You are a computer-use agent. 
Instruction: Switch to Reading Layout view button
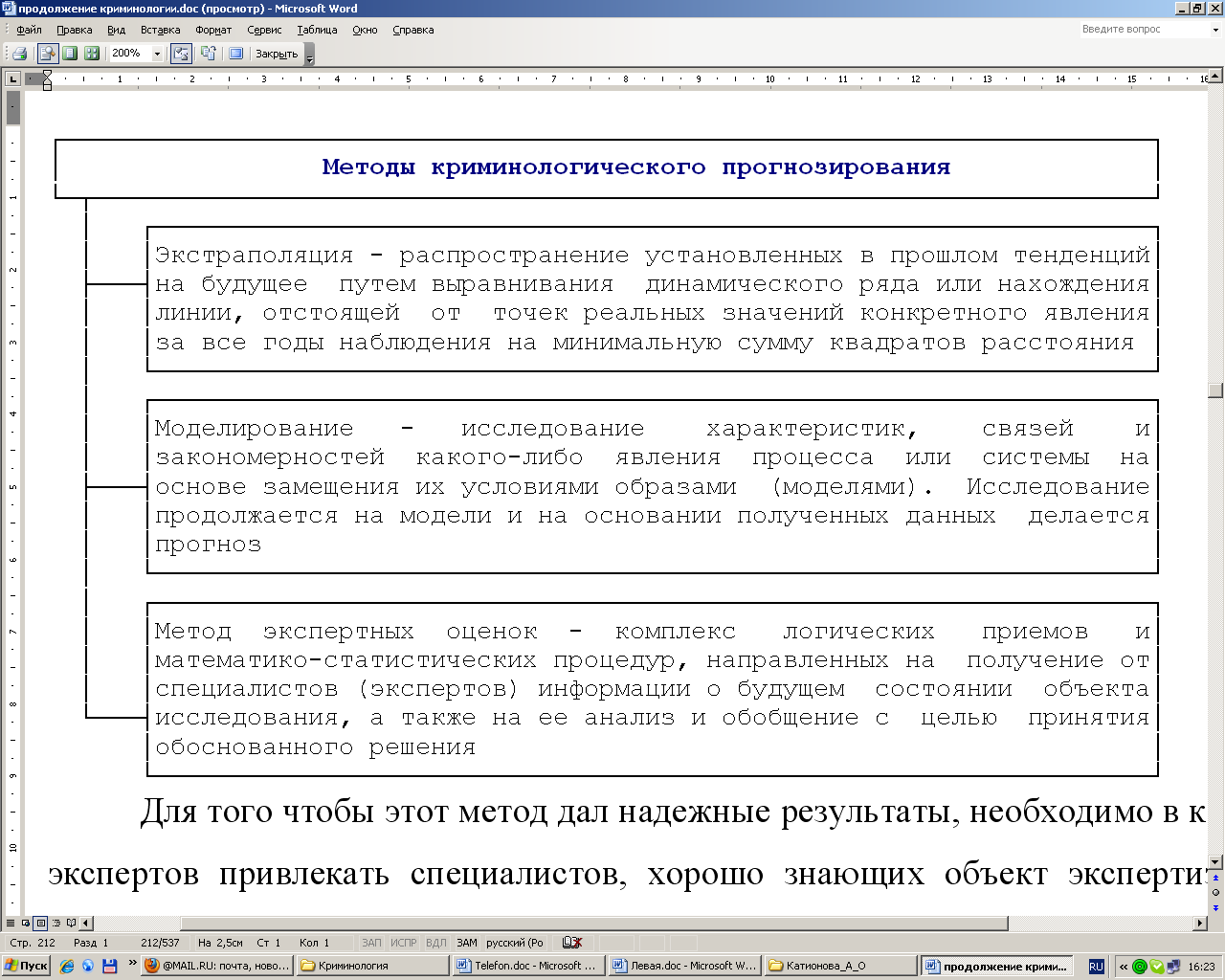pyautogui.click(x=72, y=924)
